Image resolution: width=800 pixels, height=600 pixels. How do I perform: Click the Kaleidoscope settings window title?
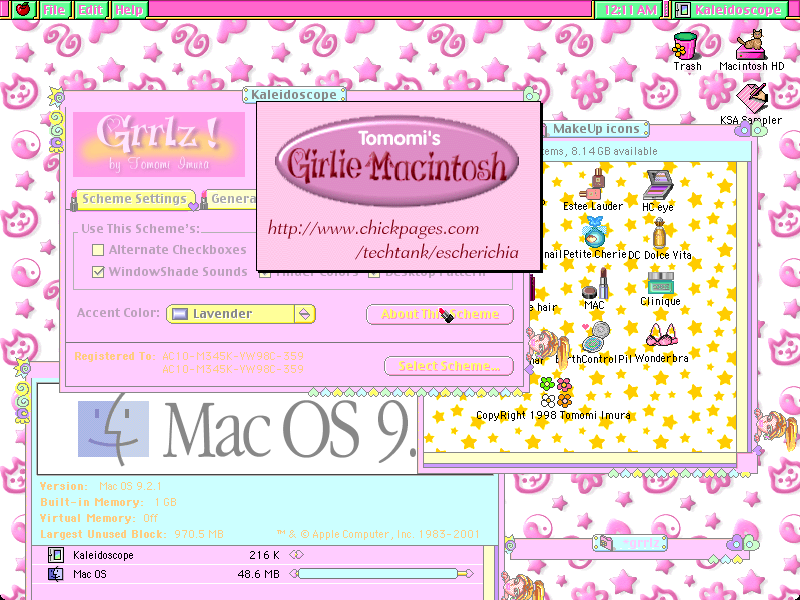click(294, 95)
